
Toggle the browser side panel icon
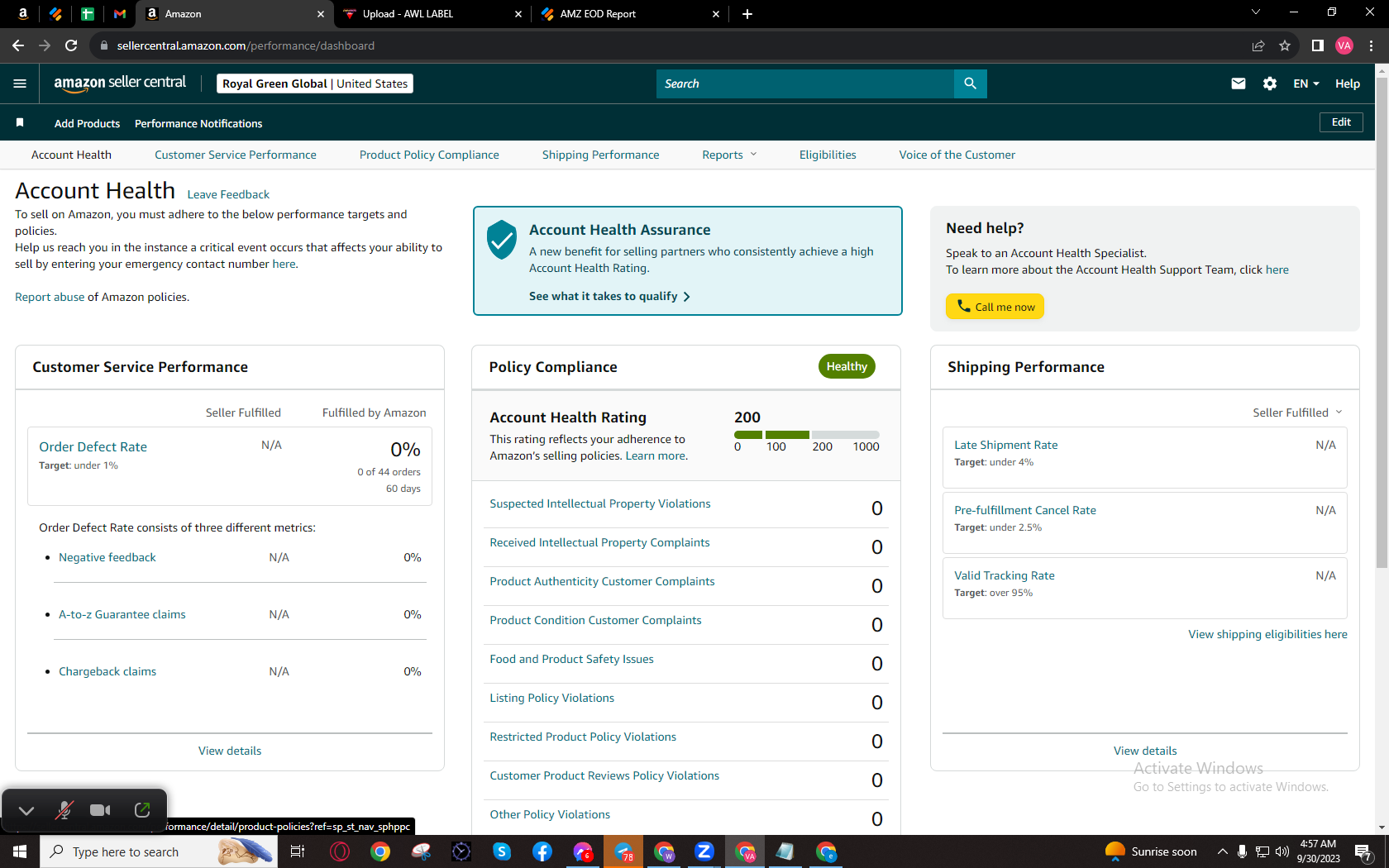[1318, 45]
